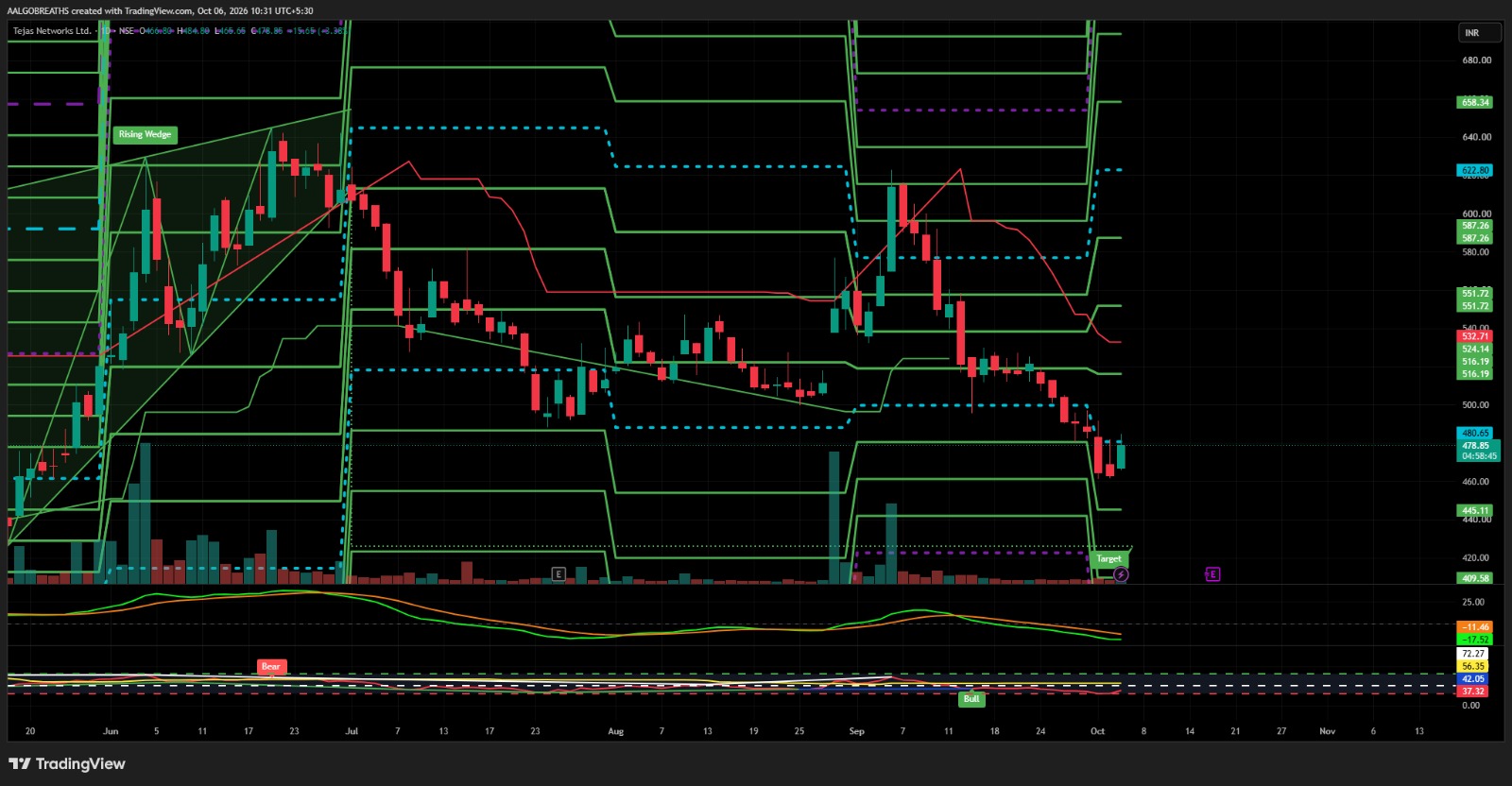Click the green Bull signal label

[x=971, y=699]
